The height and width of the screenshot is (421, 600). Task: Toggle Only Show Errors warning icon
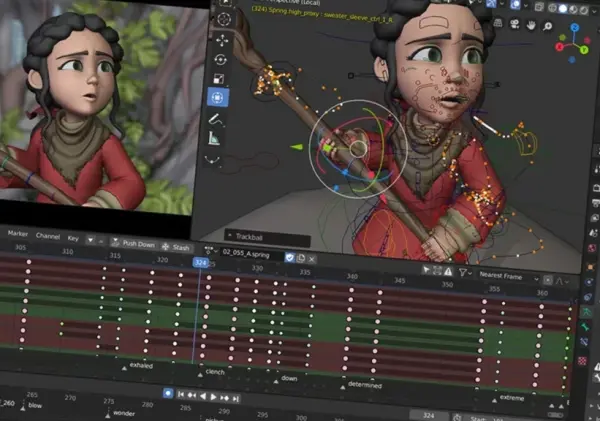(x=448, y=271)
